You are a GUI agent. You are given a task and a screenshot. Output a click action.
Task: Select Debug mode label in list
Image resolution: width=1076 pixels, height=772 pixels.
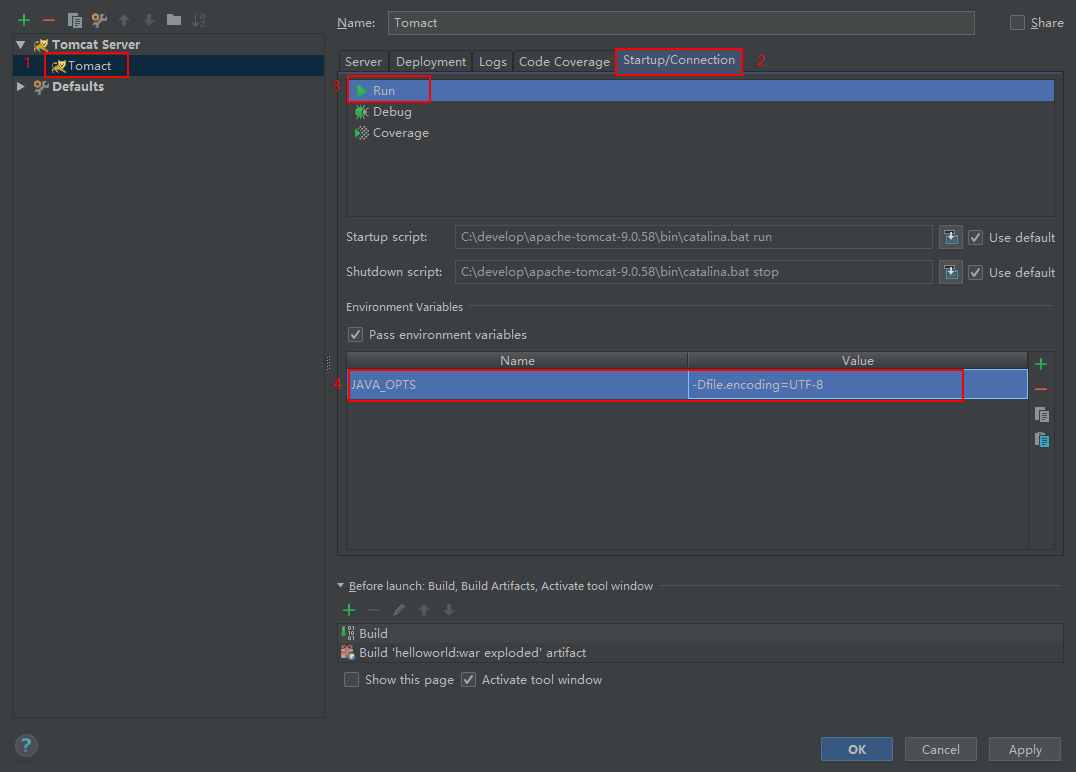[393, 112]
